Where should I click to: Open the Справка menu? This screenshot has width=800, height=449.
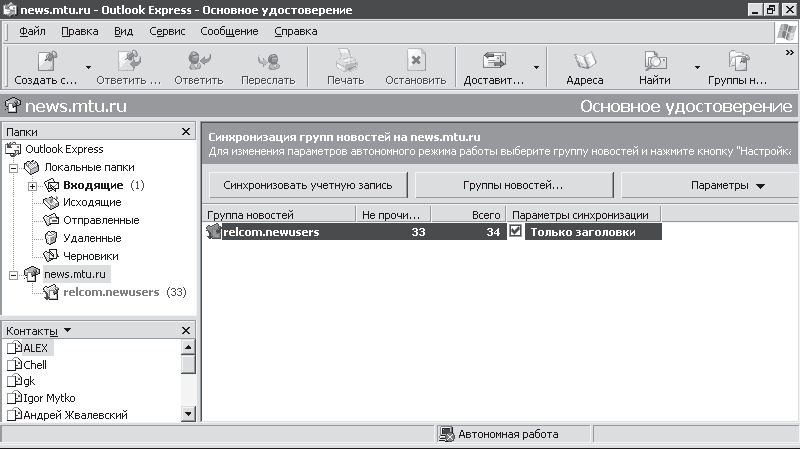(x=296, y=32)
